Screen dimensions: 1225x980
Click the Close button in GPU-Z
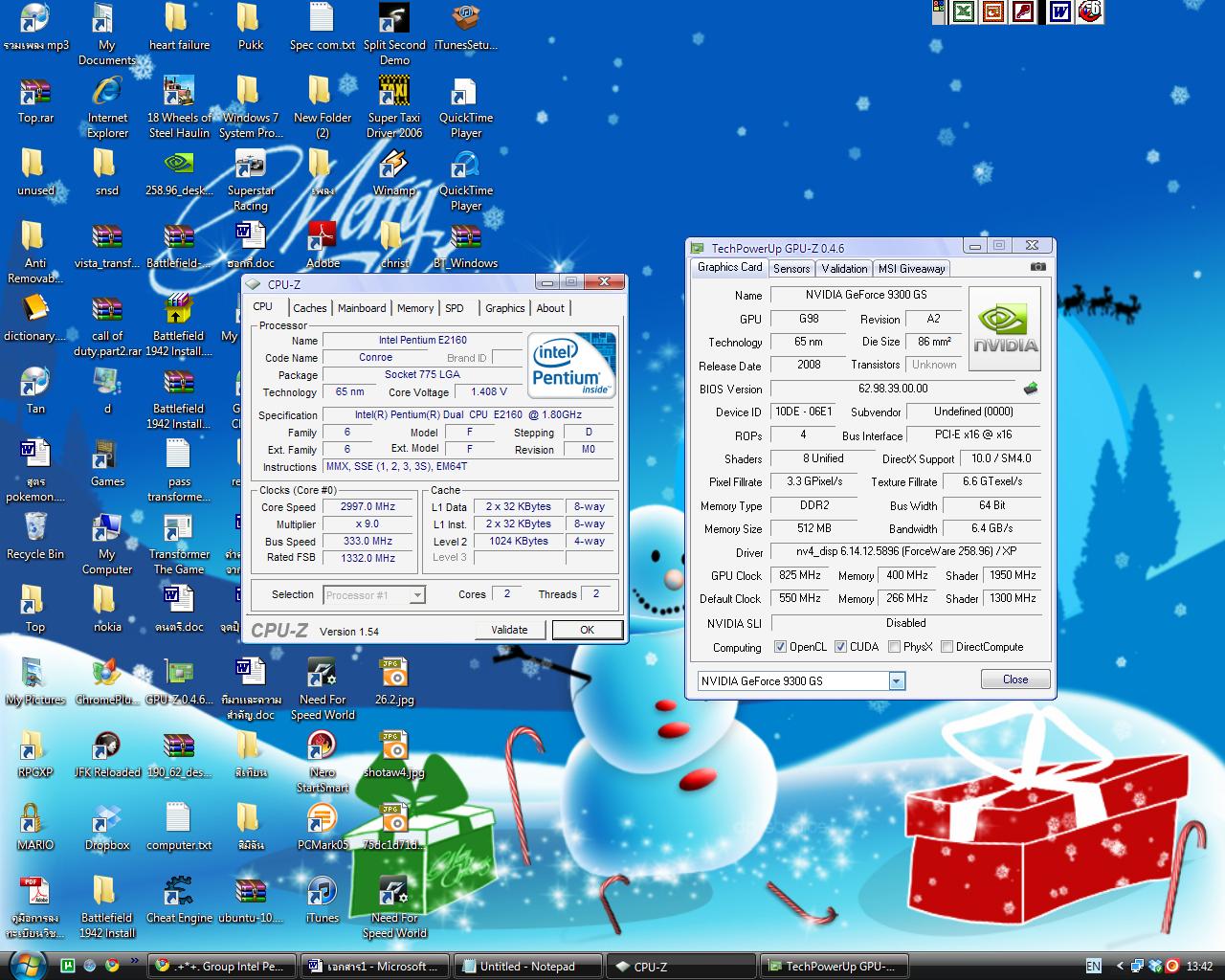coord(1015,679)
